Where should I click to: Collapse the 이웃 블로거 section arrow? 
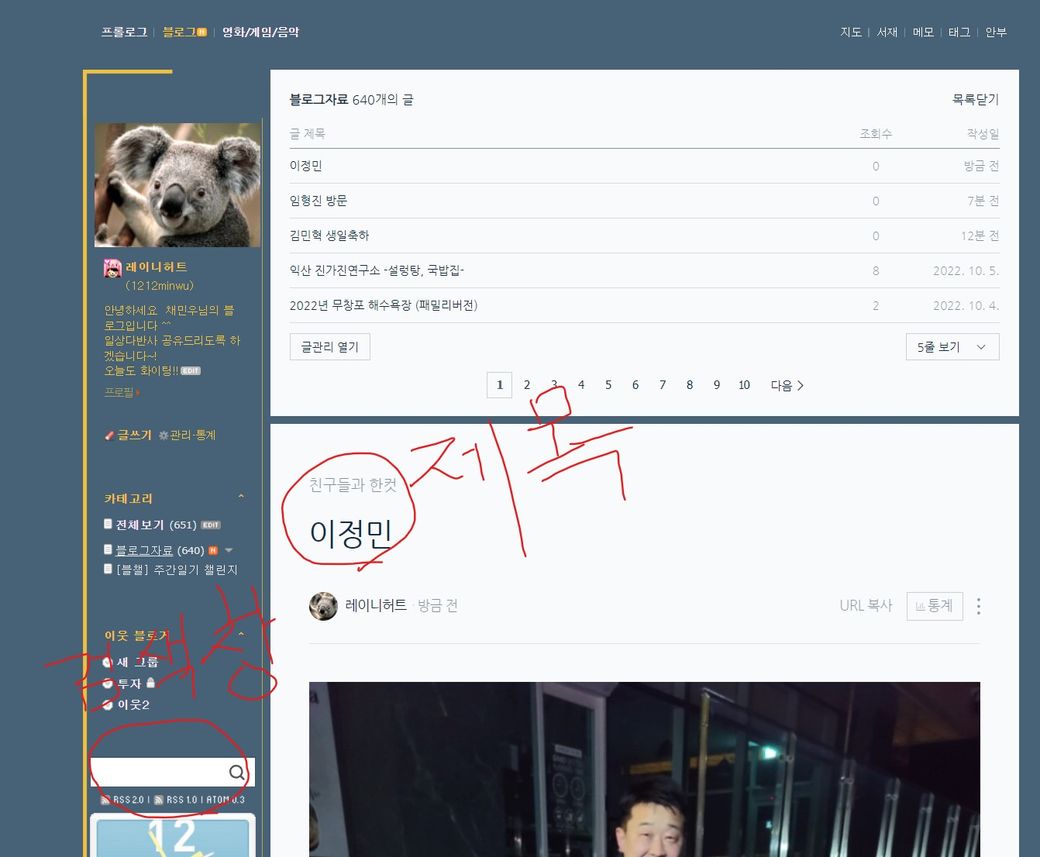click(241, 635)
